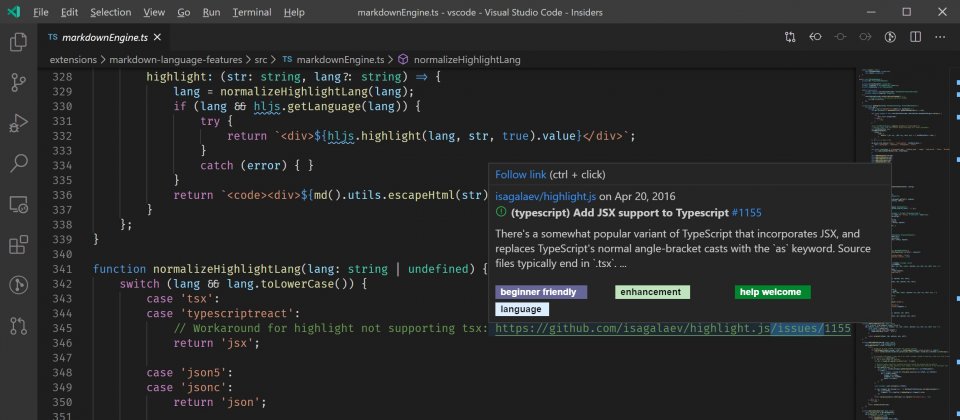Open the Source Control view
This screenshot has height=420, width=960.
click(x=18, y=83)
